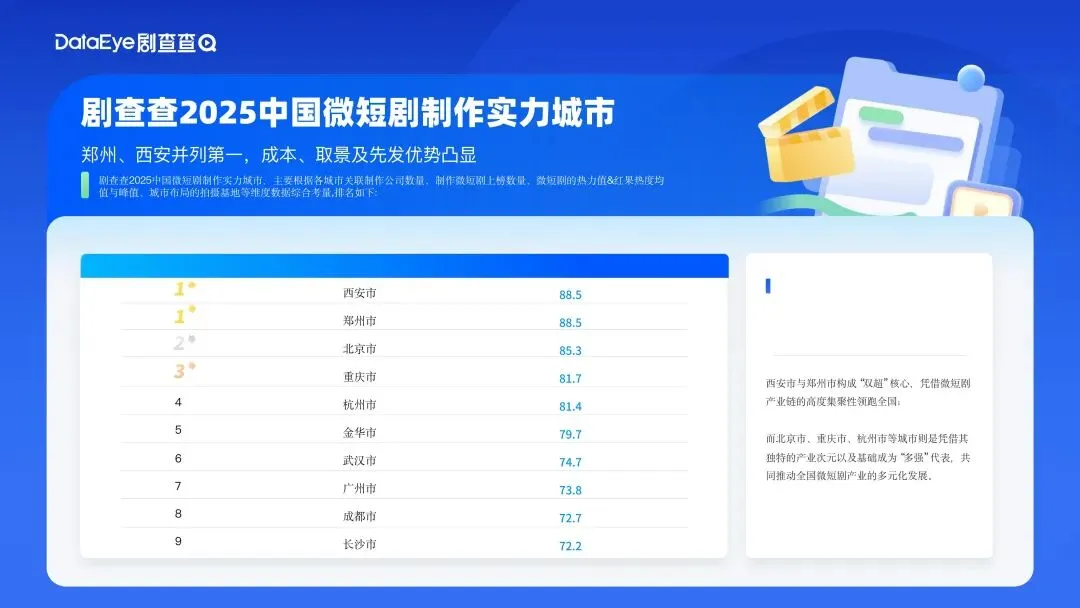The height and width of the screenshot is (608, 1080).
Task: Click the city name 广州市
Action: pos(360,489)
